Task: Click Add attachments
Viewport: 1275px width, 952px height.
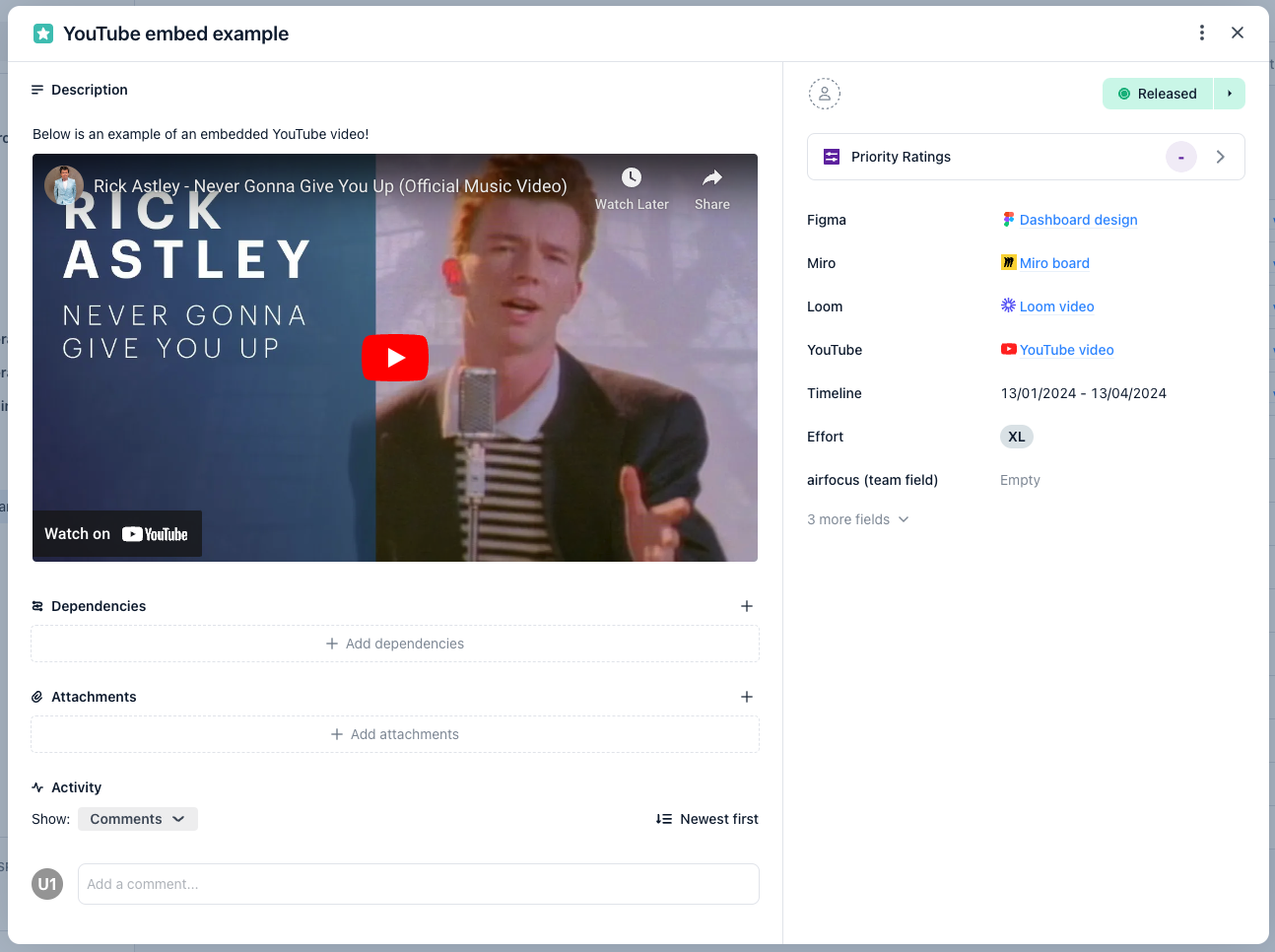Action: point(395,734)
